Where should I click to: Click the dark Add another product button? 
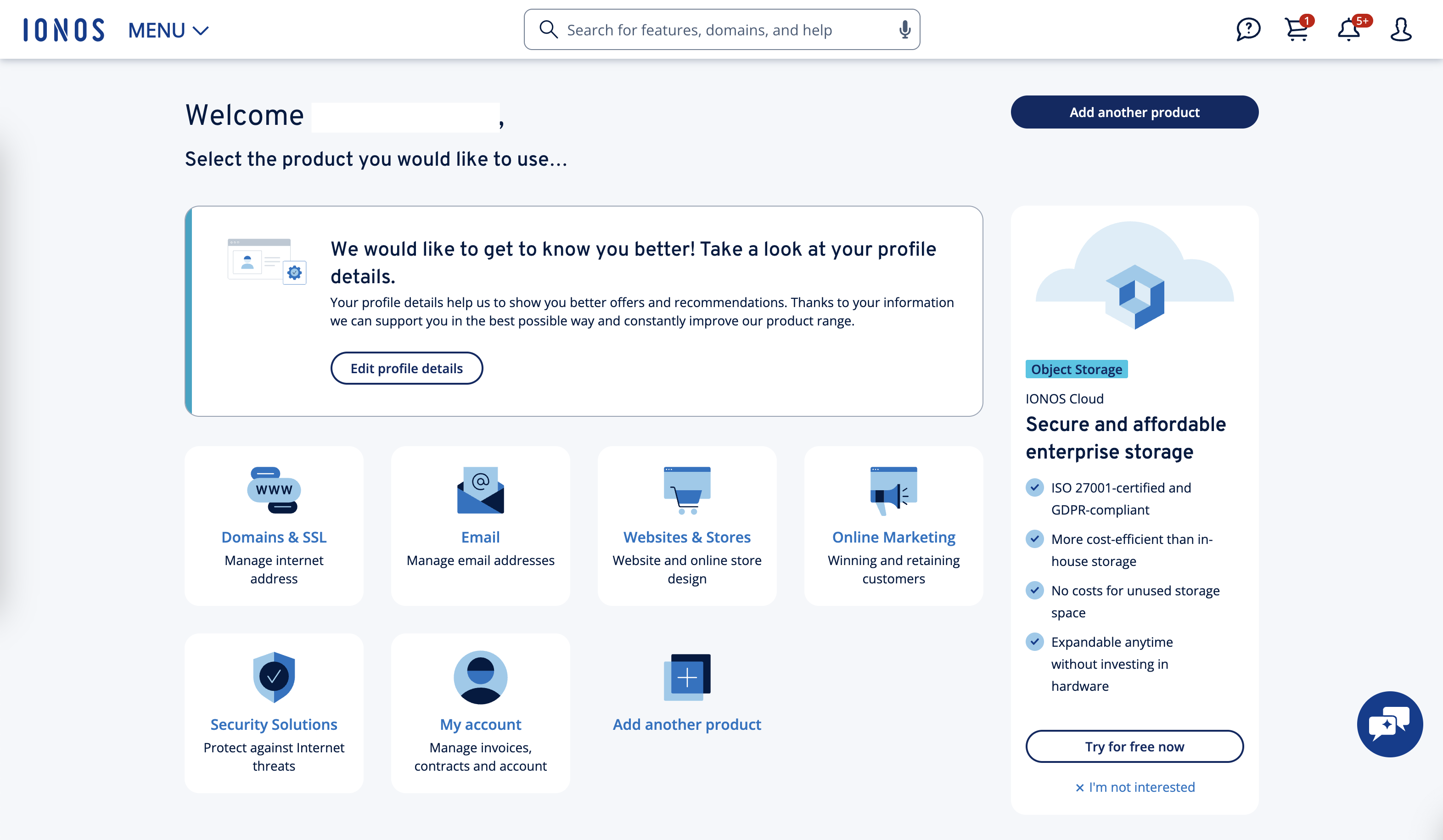point(1134,112)
